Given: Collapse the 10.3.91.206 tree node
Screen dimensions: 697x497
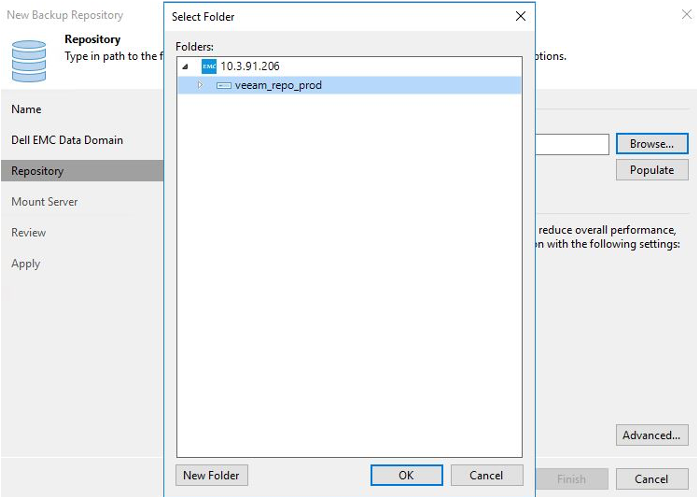Looking at the screenshot, I should [185, 67].
